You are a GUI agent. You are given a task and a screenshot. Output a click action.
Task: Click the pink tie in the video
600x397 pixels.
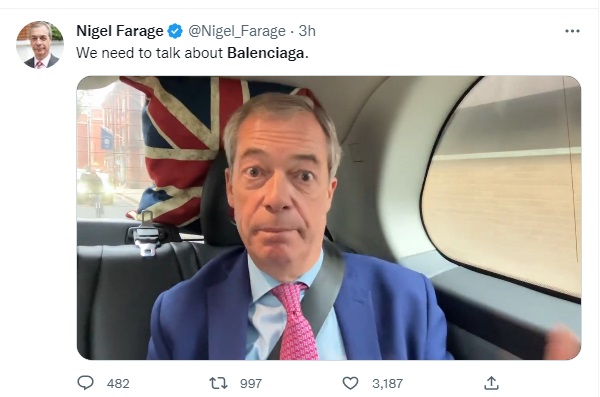(295, 321)
